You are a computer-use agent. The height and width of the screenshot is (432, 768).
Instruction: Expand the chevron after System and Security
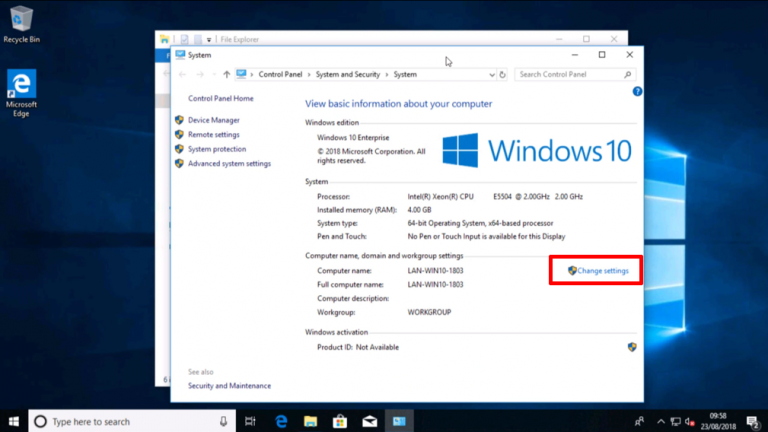tap(387, 74)
